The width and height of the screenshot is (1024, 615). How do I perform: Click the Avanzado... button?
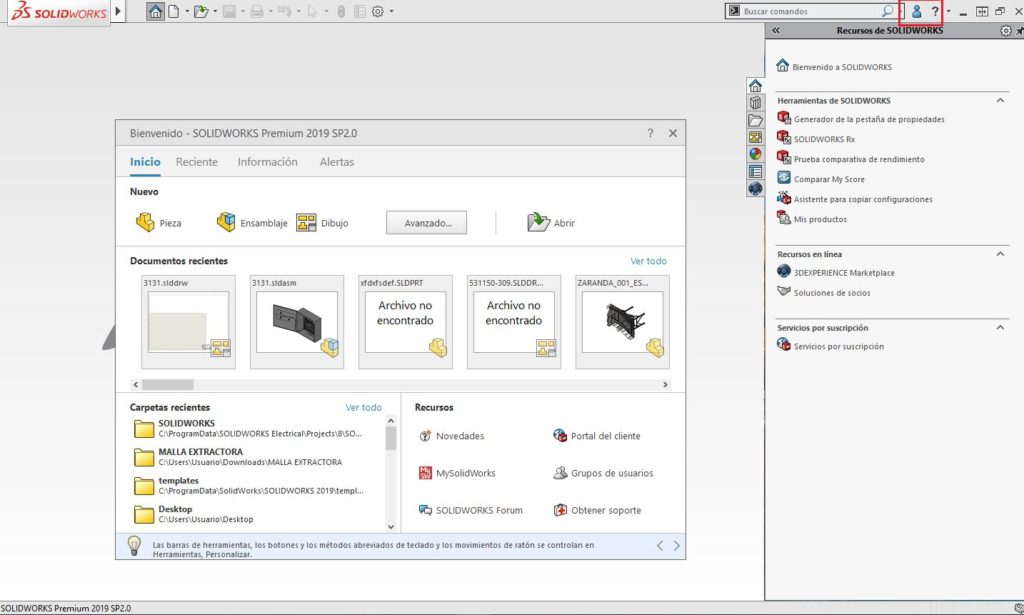coord(426,223)
